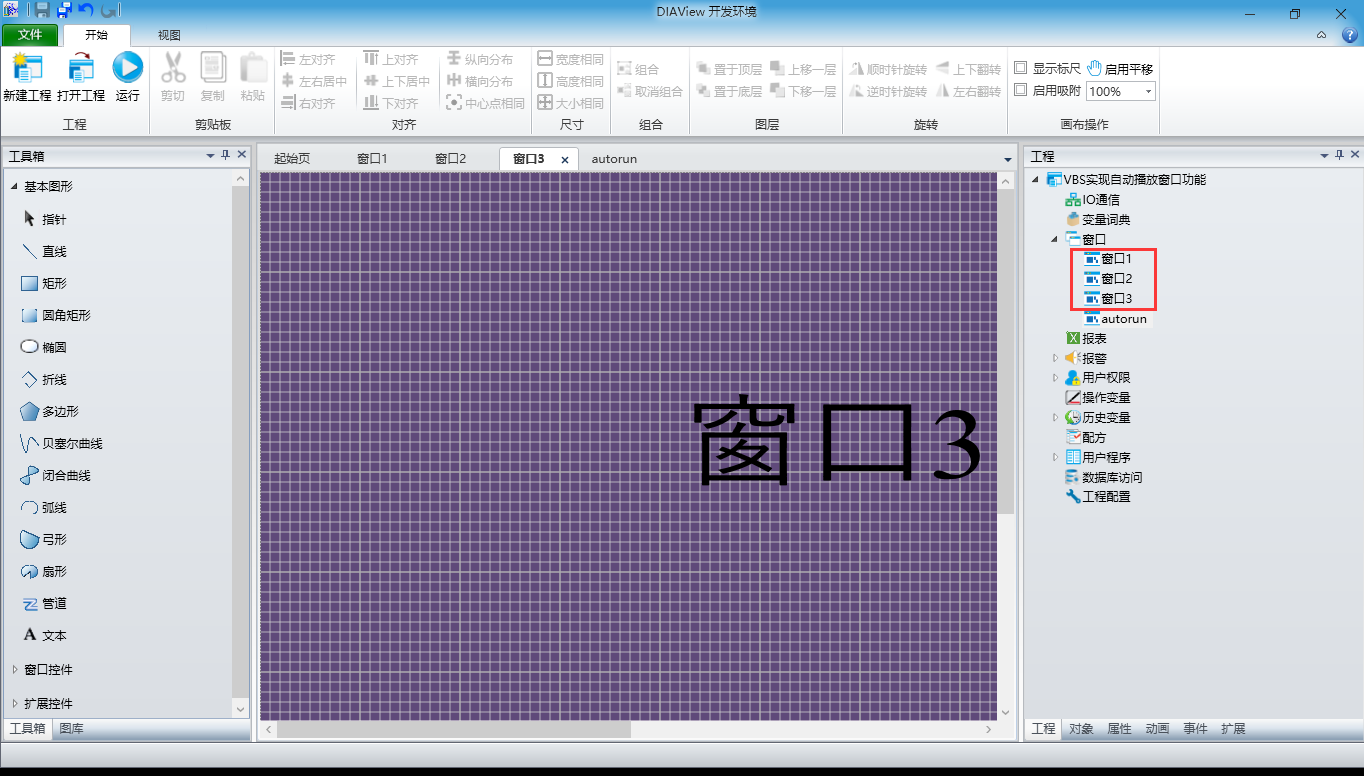1364x776 pixels.
Task: Expand the 扩展控件 section
Action: click(x=14, y=703)
